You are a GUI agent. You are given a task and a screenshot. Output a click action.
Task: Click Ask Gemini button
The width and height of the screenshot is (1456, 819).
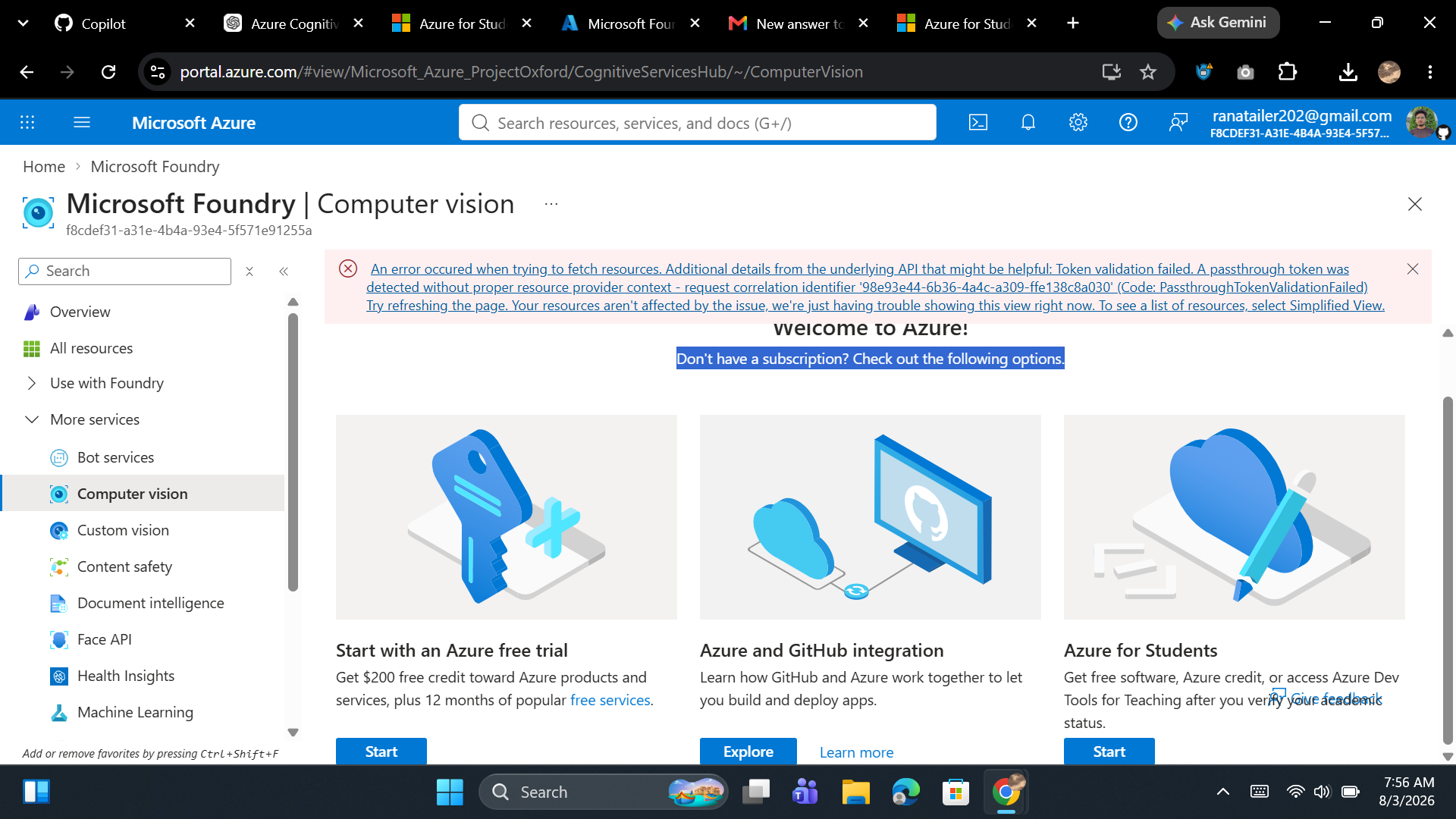pyautogui.click(x=1218, y=23)
